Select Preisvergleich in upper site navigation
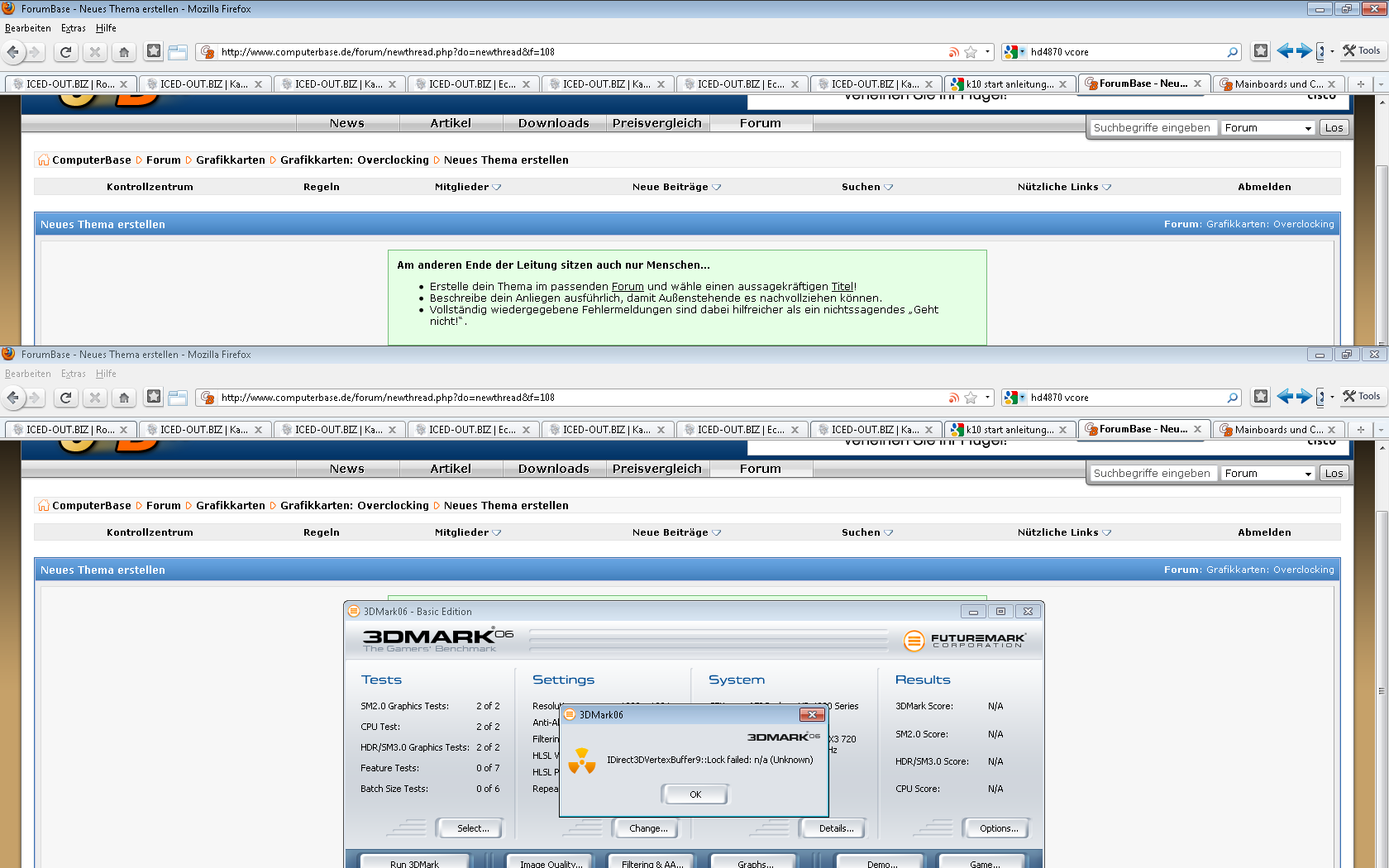Screen dimensions: 1389x868 point(657,123)
